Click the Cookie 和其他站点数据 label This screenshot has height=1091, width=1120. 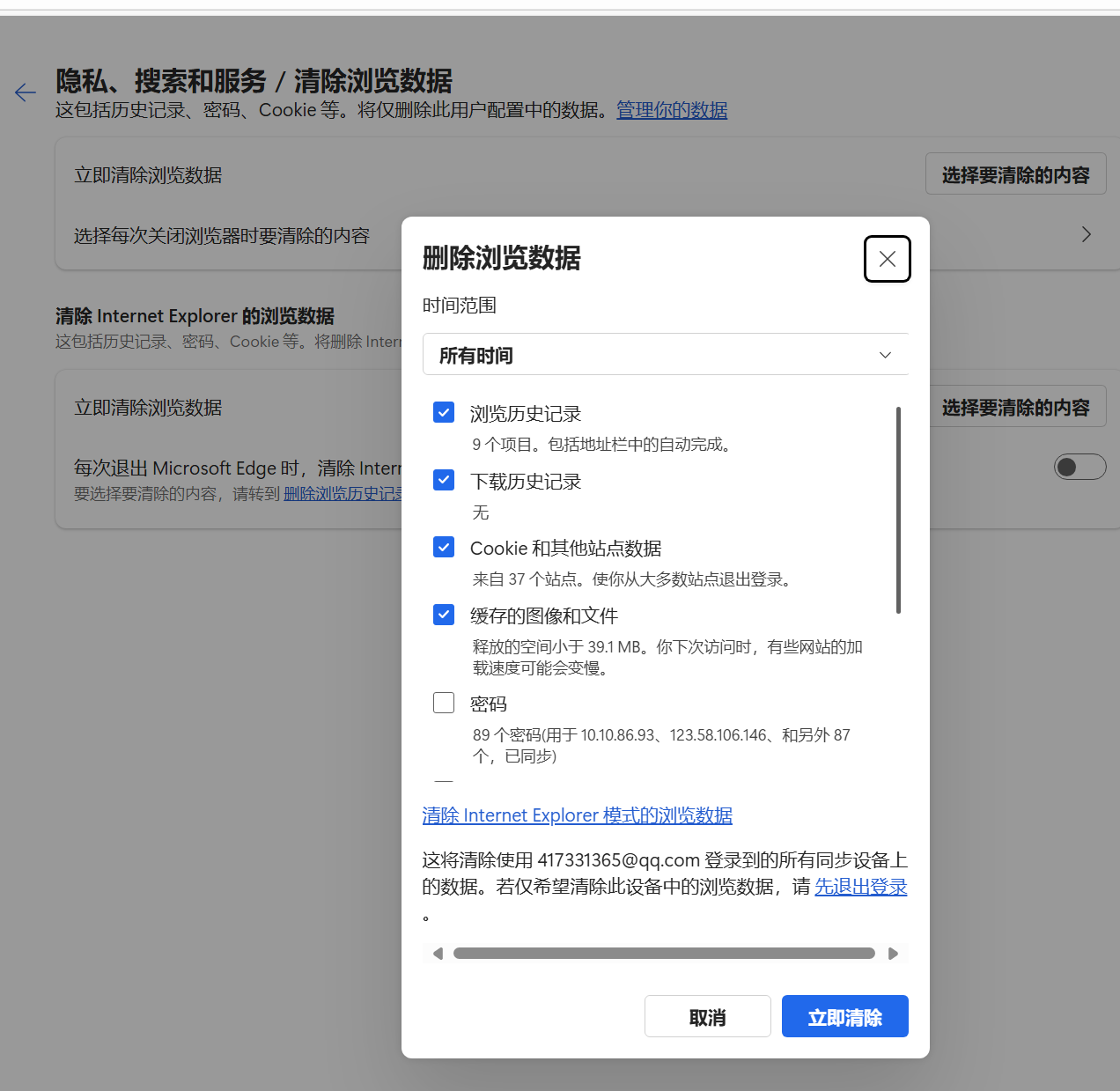[566, 549]
